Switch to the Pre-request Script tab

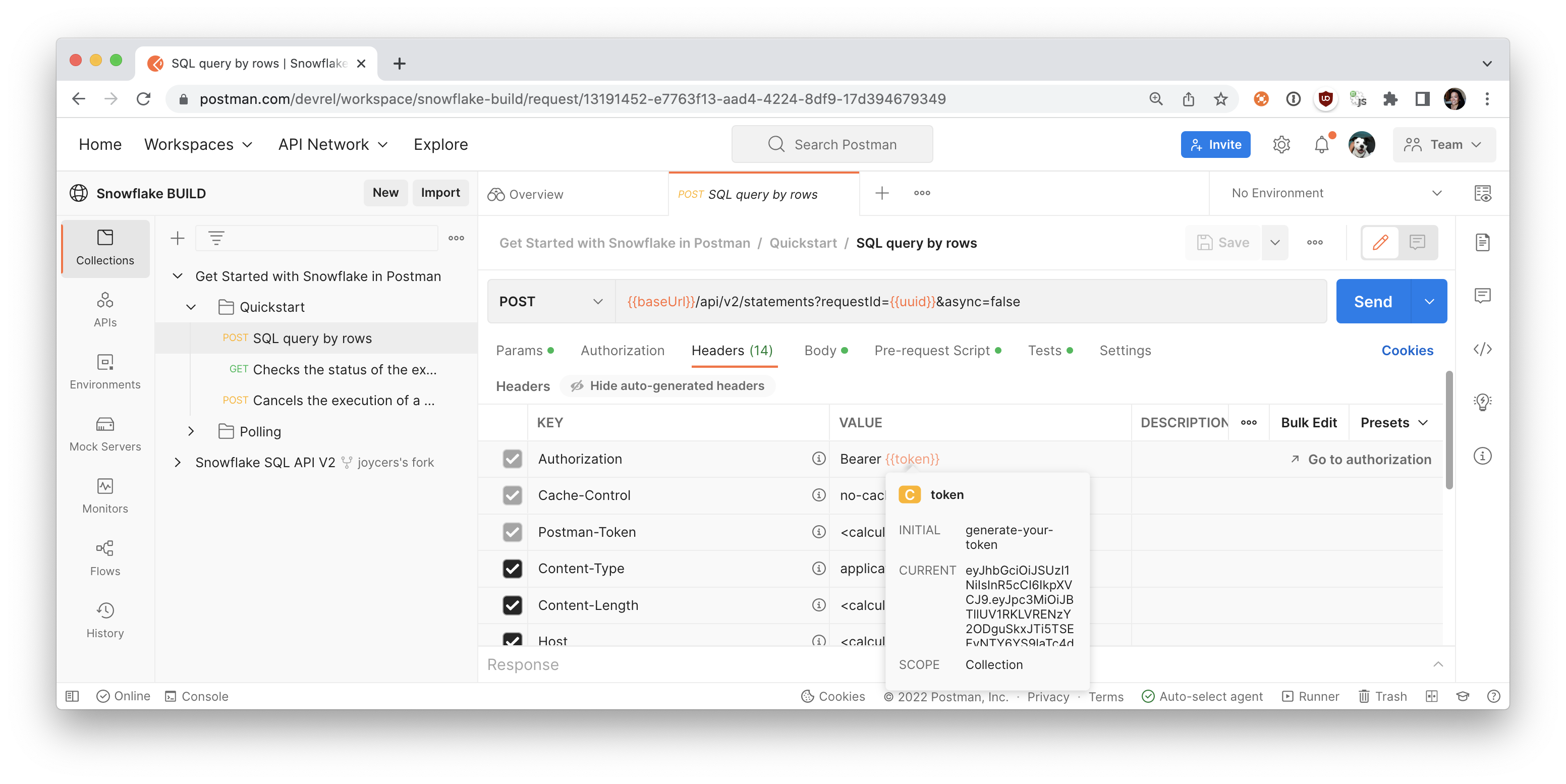pyautogui.click(x=931, y=351)
